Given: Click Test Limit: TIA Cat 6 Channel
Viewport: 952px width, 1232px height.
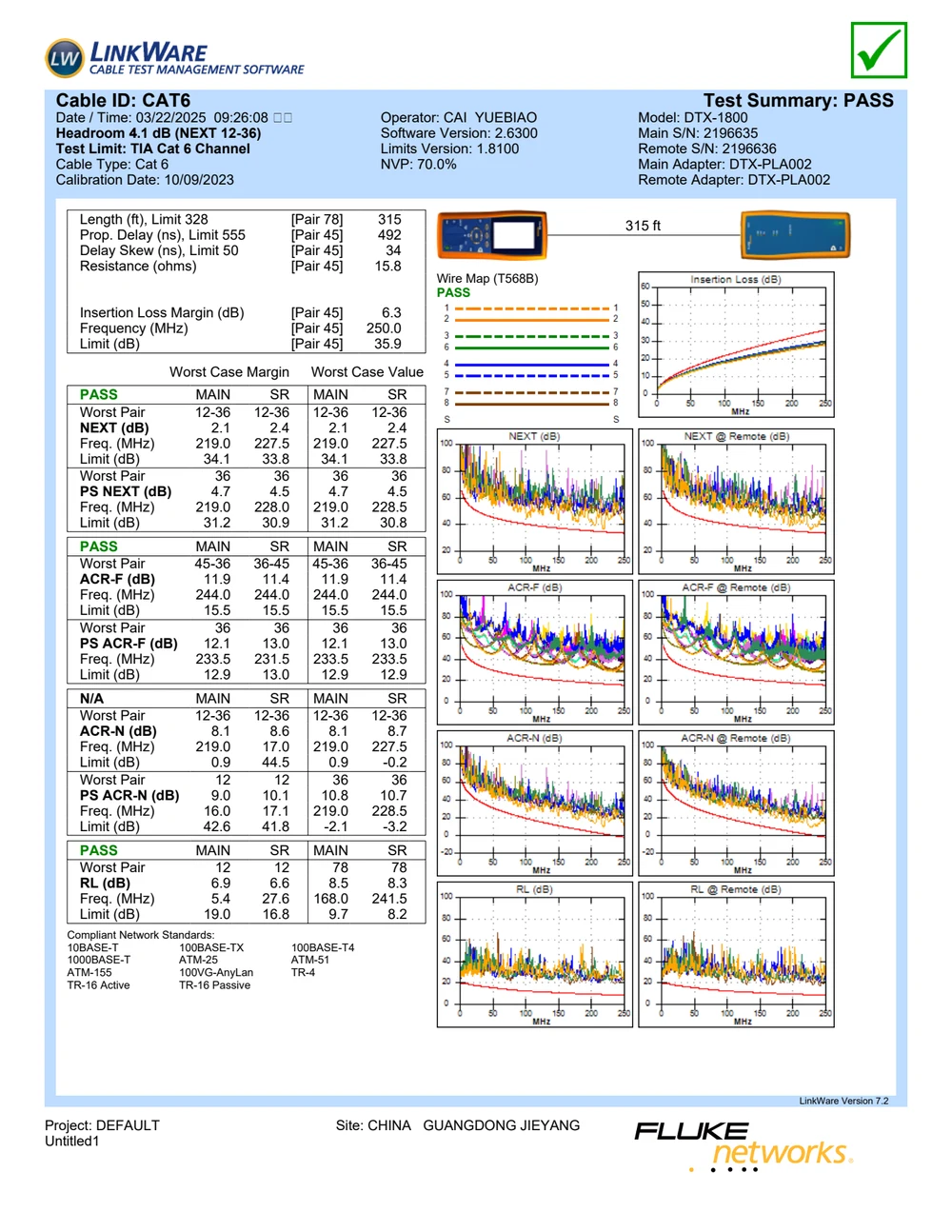Looking at the screenshot, I should [152, 149].
